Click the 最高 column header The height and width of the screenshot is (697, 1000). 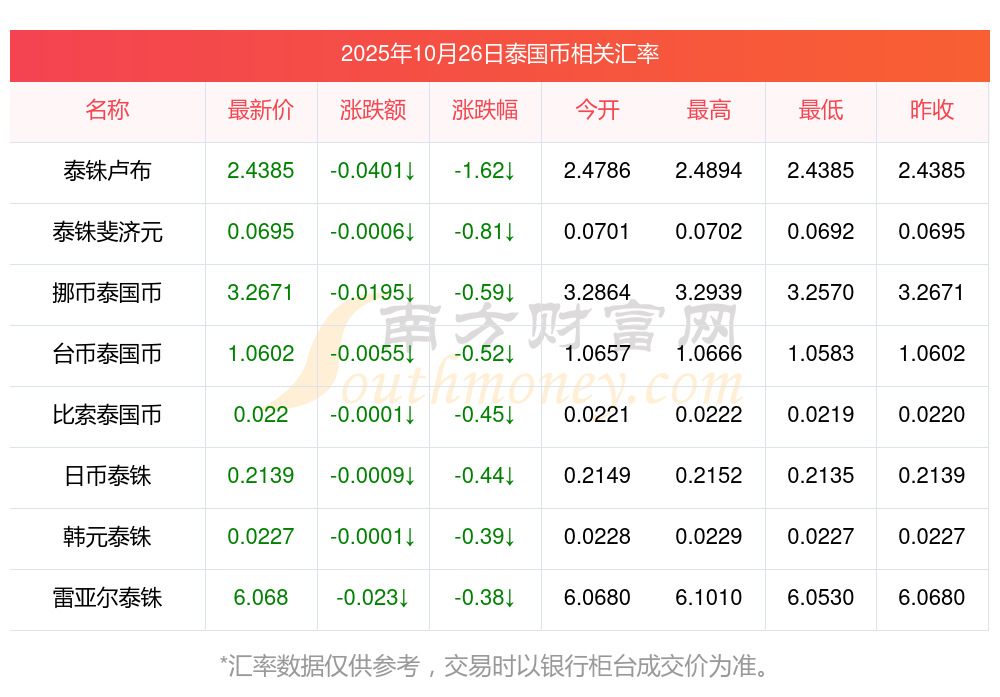tap(709, 111)
